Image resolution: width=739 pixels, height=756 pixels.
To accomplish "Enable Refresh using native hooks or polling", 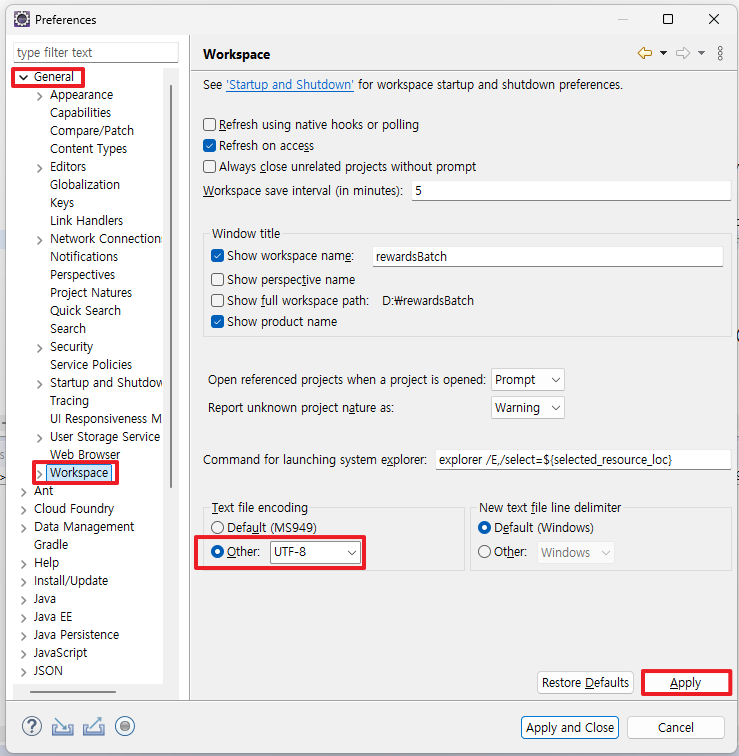I will pyautogui.click(x=210, y=125).
